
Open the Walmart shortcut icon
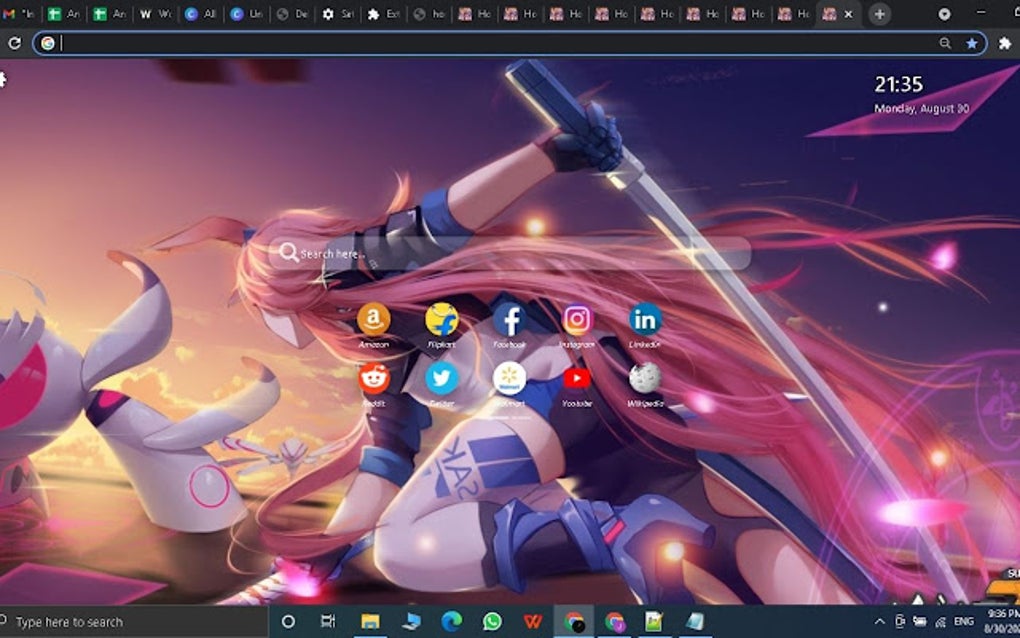(509, 378)
